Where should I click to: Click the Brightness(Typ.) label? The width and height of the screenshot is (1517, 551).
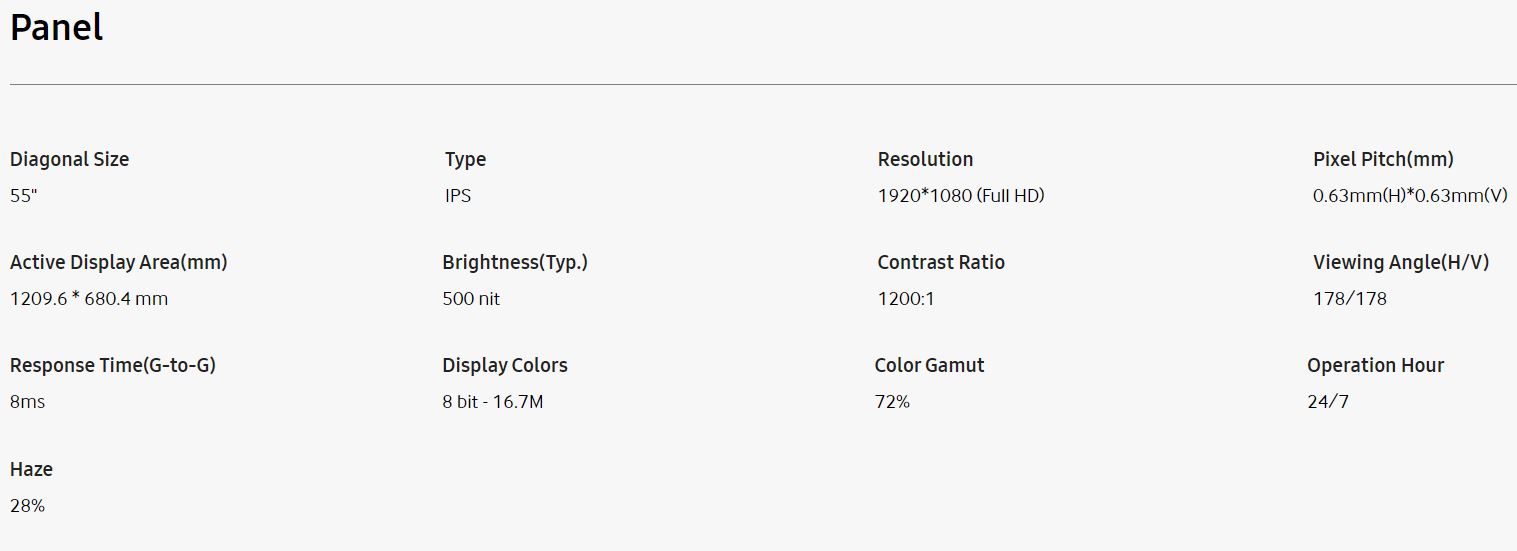tap(515, 262)
